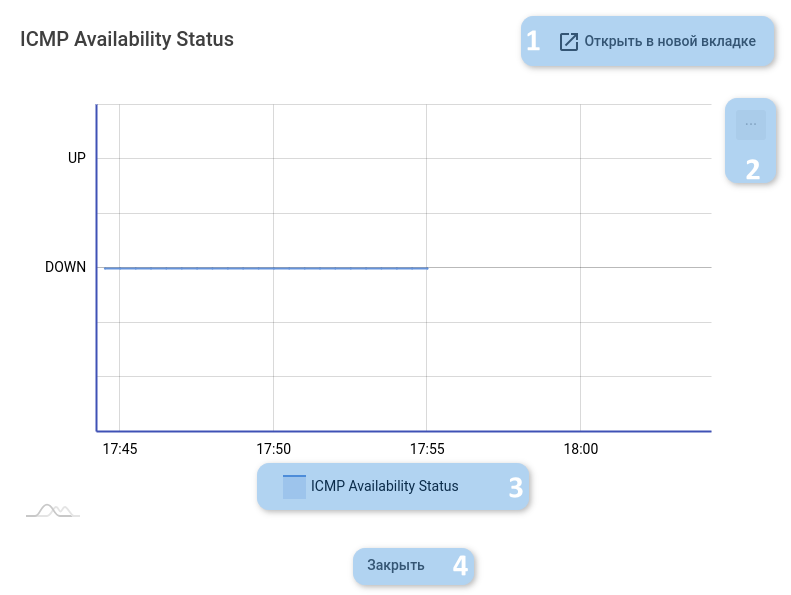Click the small chart logo icon
Image resolution: width=791 pixels, height=595 pixels.
pyautogui.click(x=53, y=511)
